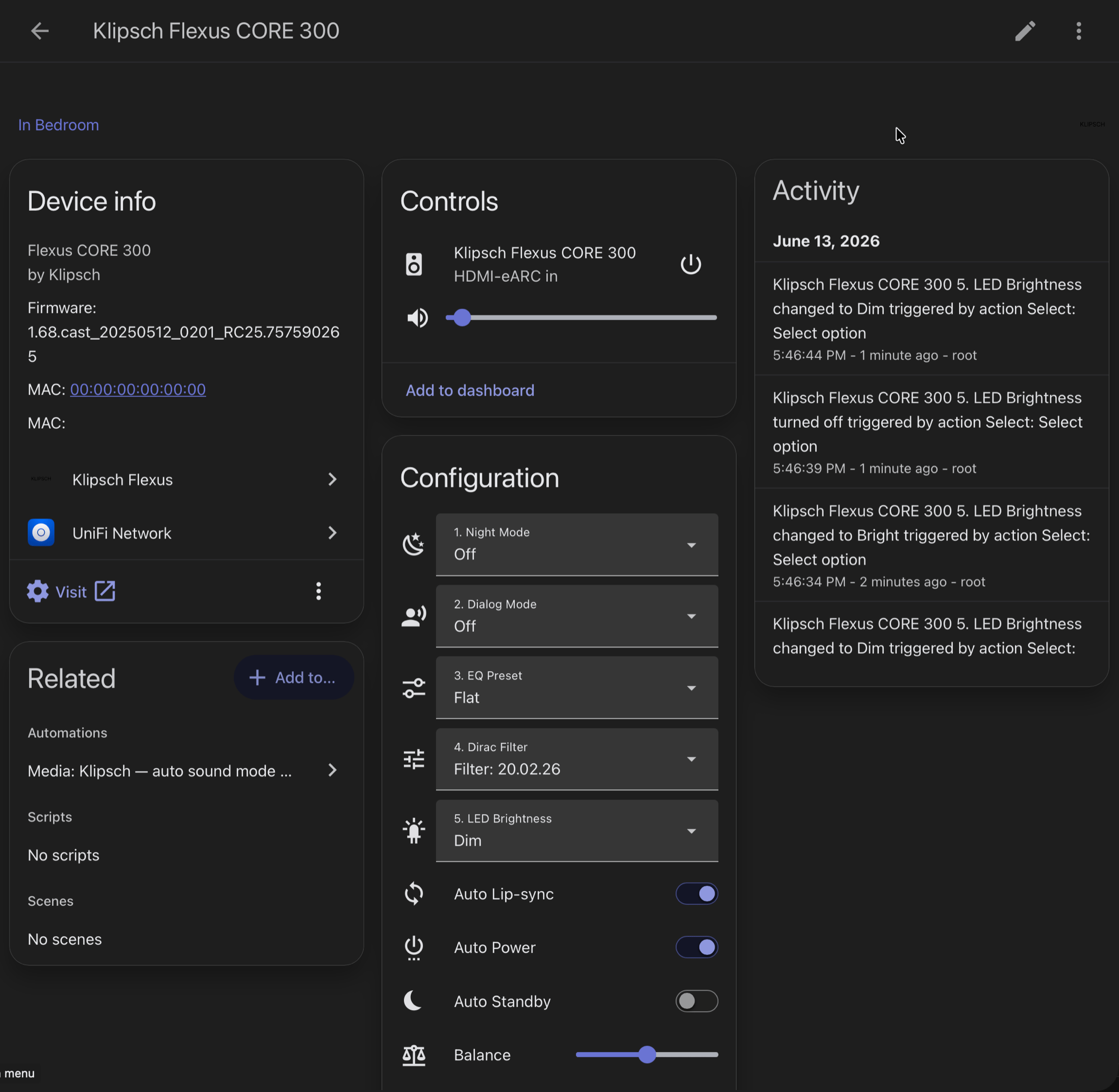Open the Klipsch Flexus integration chevron
1119x1092 pixels.
(332, 480)
